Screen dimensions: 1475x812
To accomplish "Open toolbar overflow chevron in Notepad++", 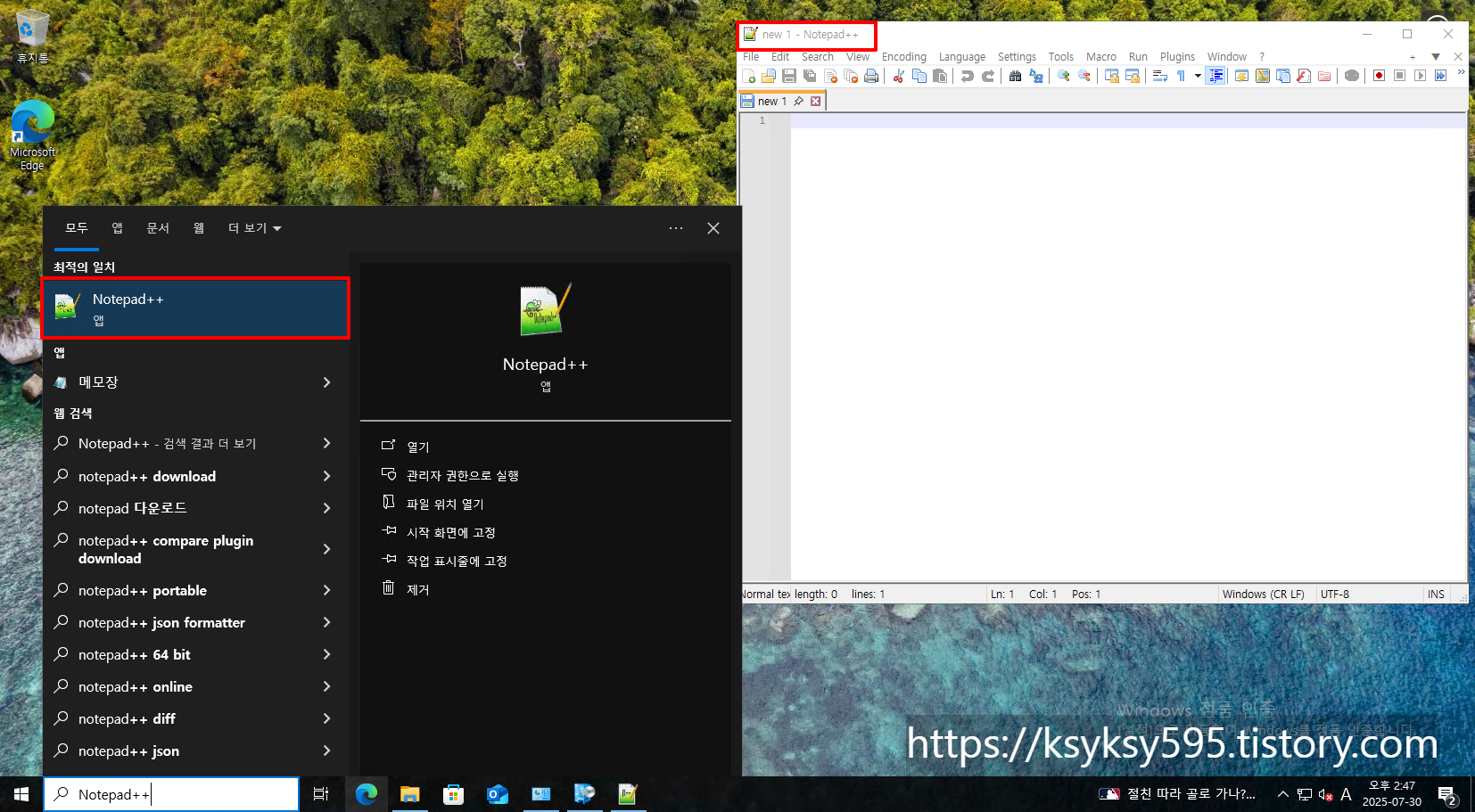I will 1461,73.
